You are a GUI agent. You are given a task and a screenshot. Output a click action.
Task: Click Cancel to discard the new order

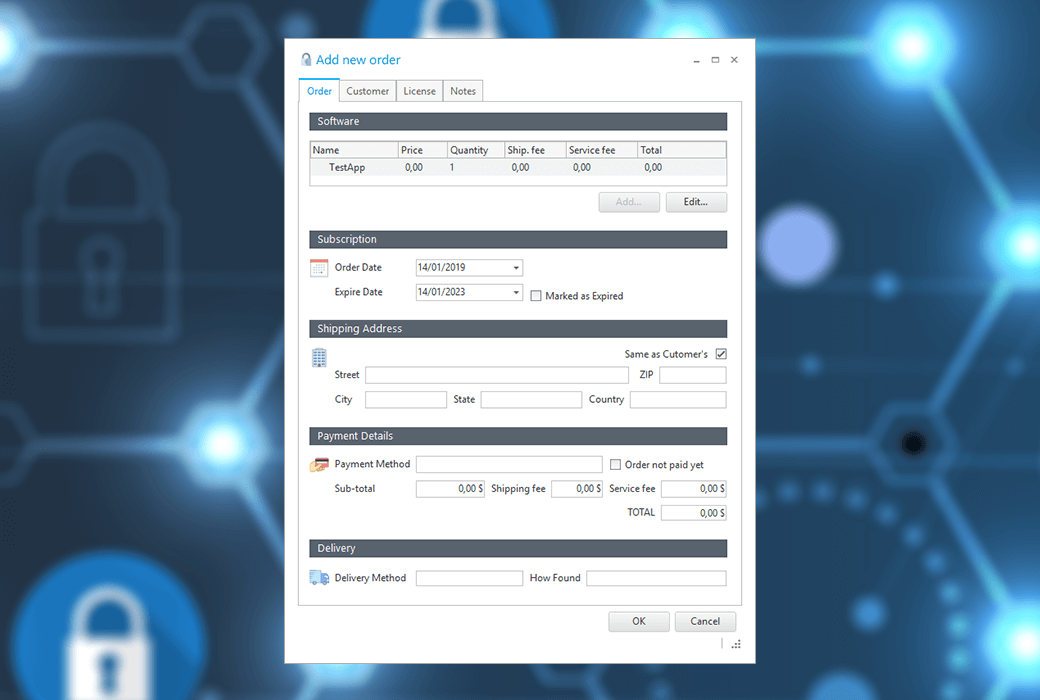[705, 621]
